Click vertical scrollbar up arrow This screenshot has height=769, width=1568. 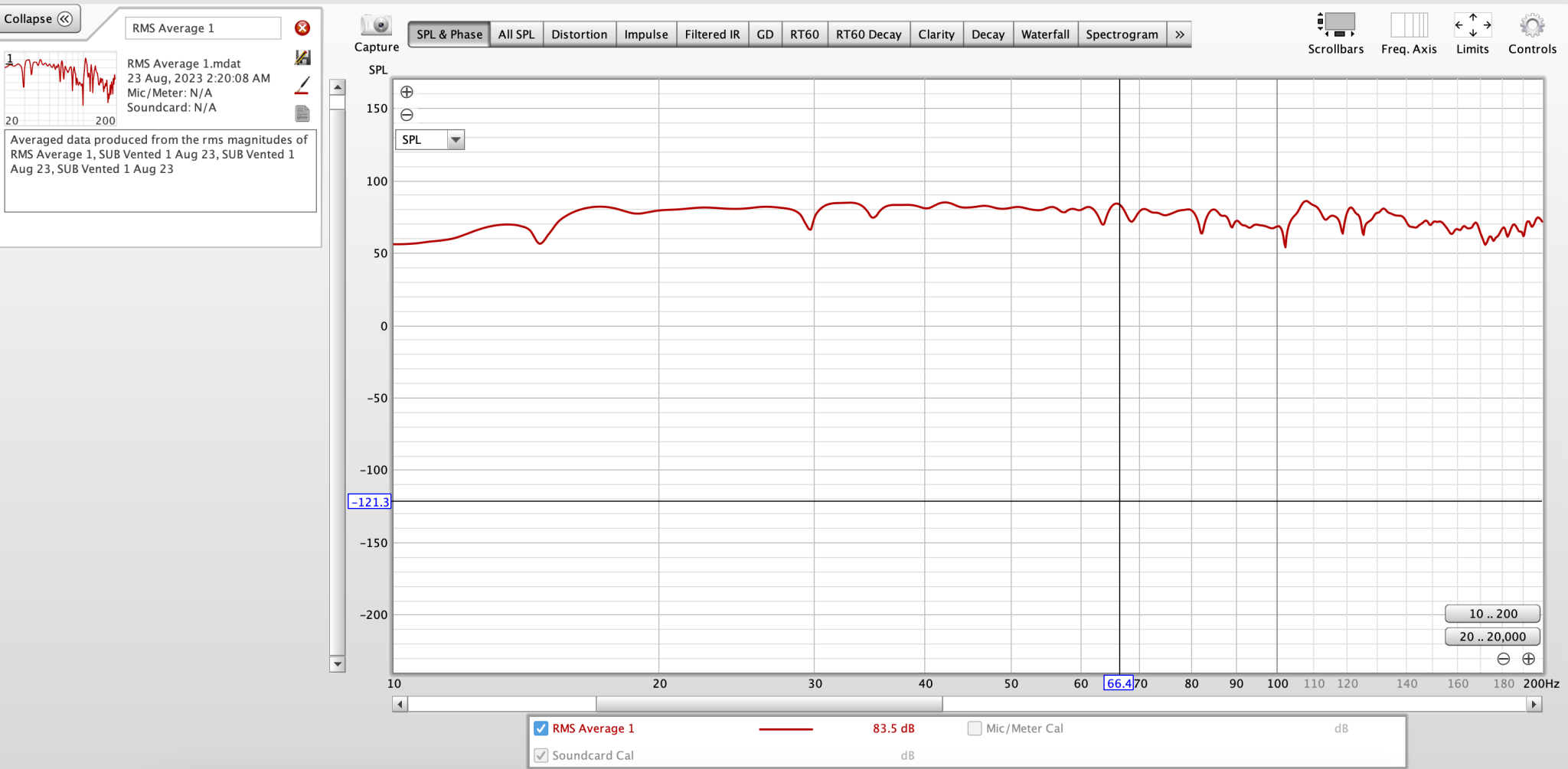337,87
